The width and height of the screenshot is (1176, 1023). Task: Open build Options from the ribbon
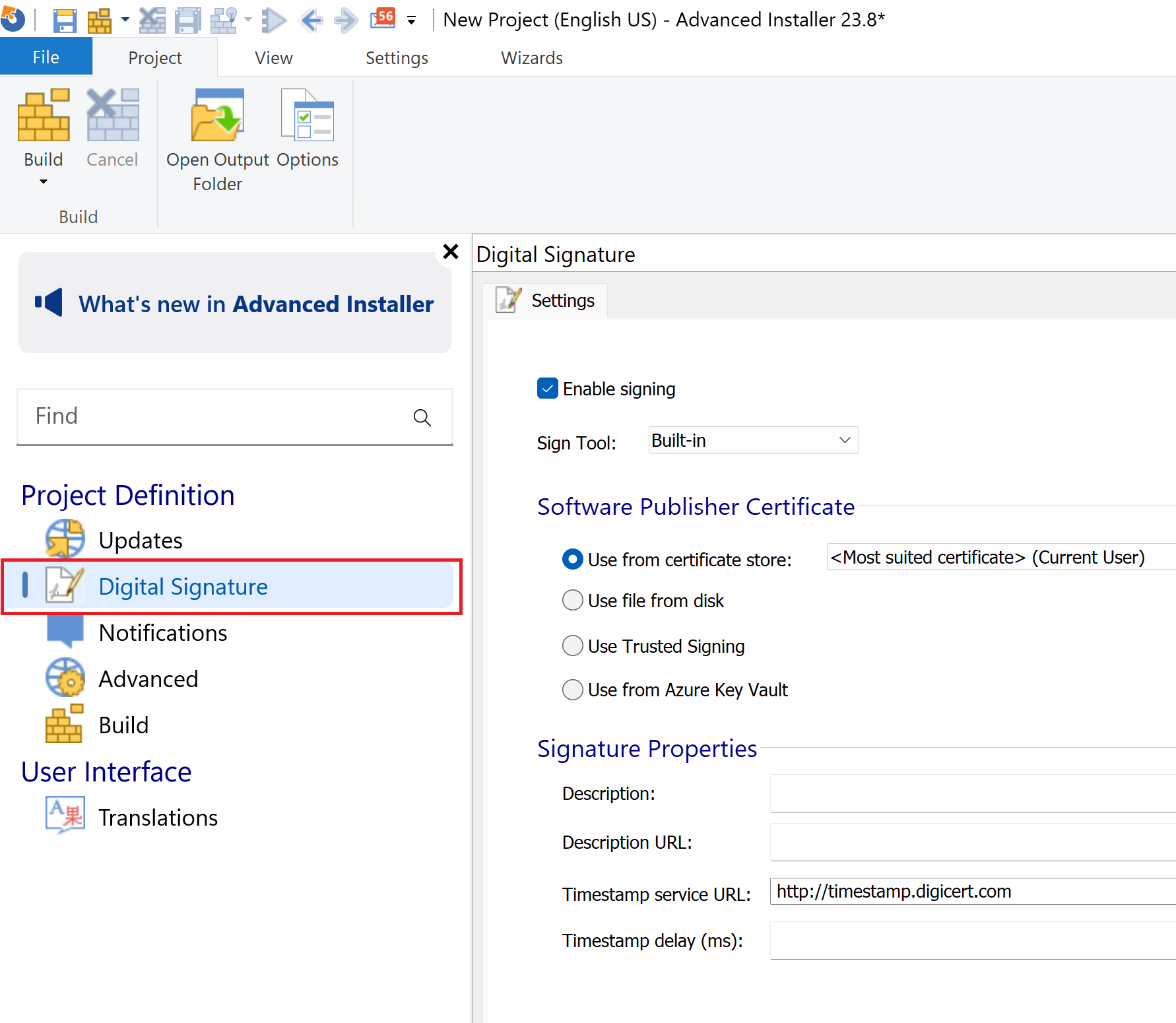[308, 129]
